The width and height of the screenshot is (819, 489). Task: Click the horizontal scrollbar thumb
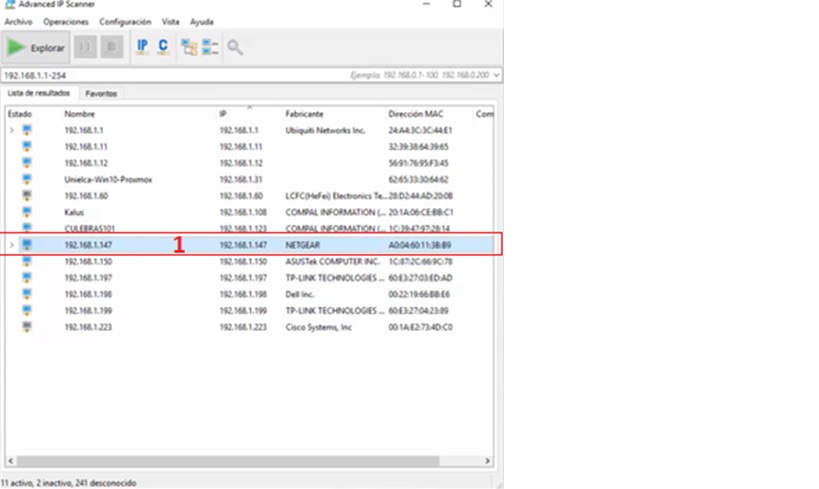[228, 461]
